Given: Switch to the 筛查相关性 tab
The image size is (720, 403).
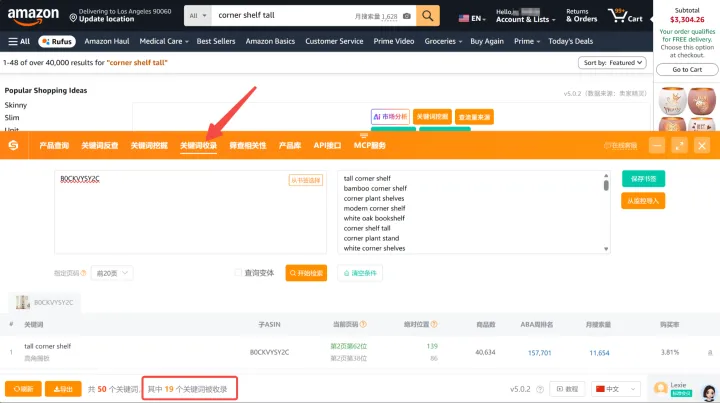Looking at the screenshot, I should [x=248, y=146].
